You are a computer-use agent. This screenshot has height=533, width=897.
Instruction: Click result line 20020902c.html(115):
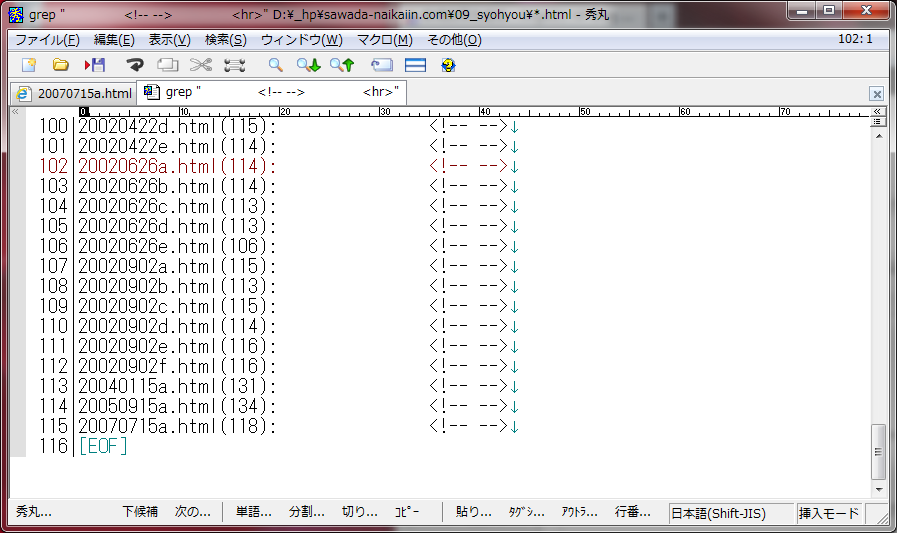tap(177, 306)
